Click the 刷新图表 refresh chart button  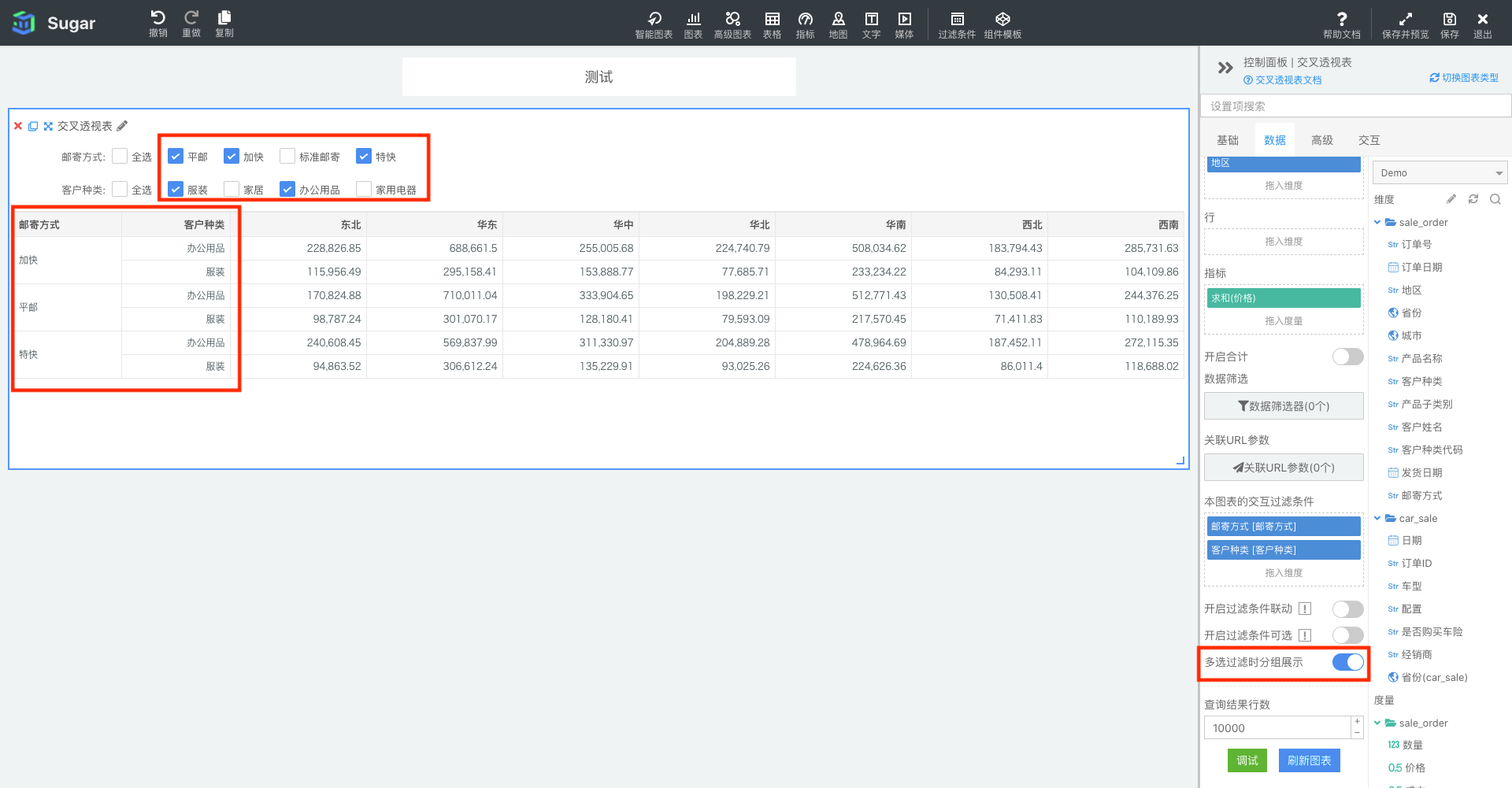coord(1309,760)
